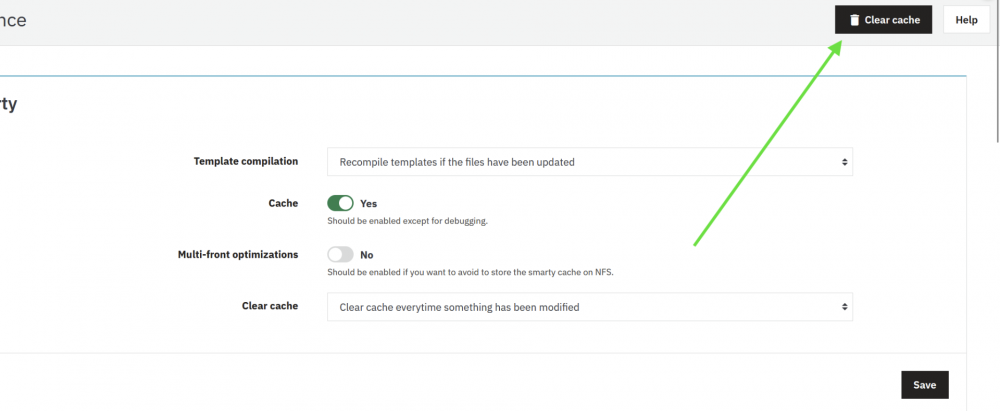This screenshot has width=1000, height=411.
Task: Click the Smarty section heading
Action: coord(8,104)
